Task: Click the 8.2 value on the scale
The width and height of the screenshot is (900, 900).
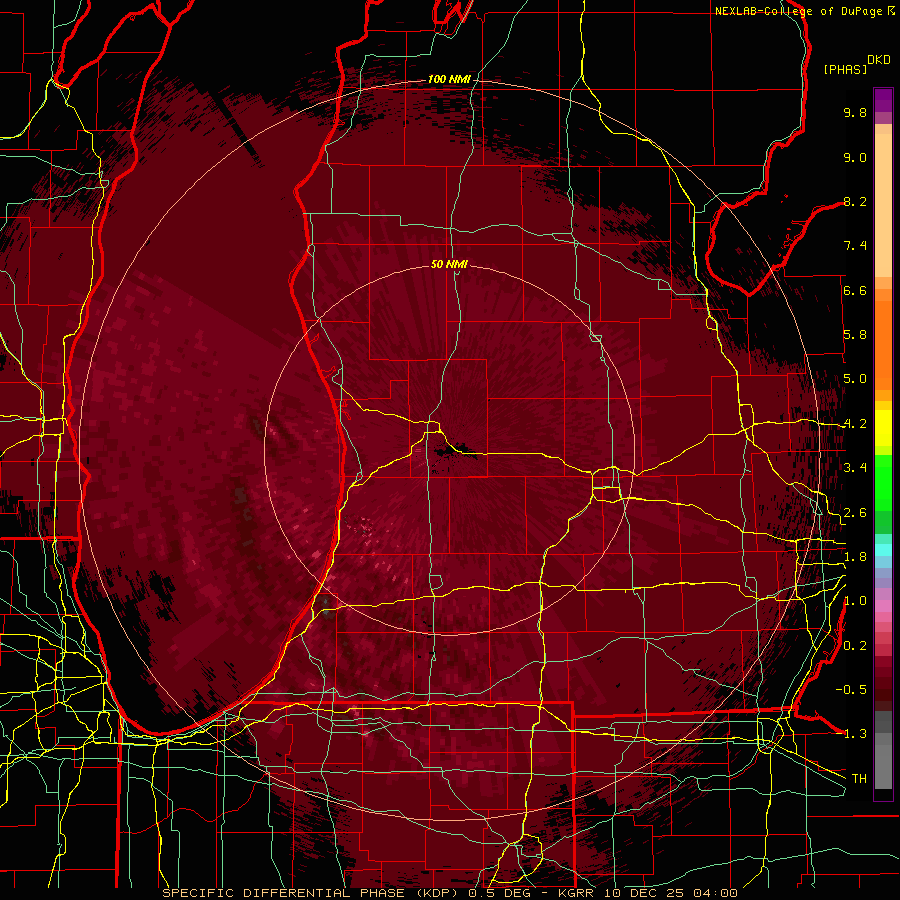Action: point(855,201)
